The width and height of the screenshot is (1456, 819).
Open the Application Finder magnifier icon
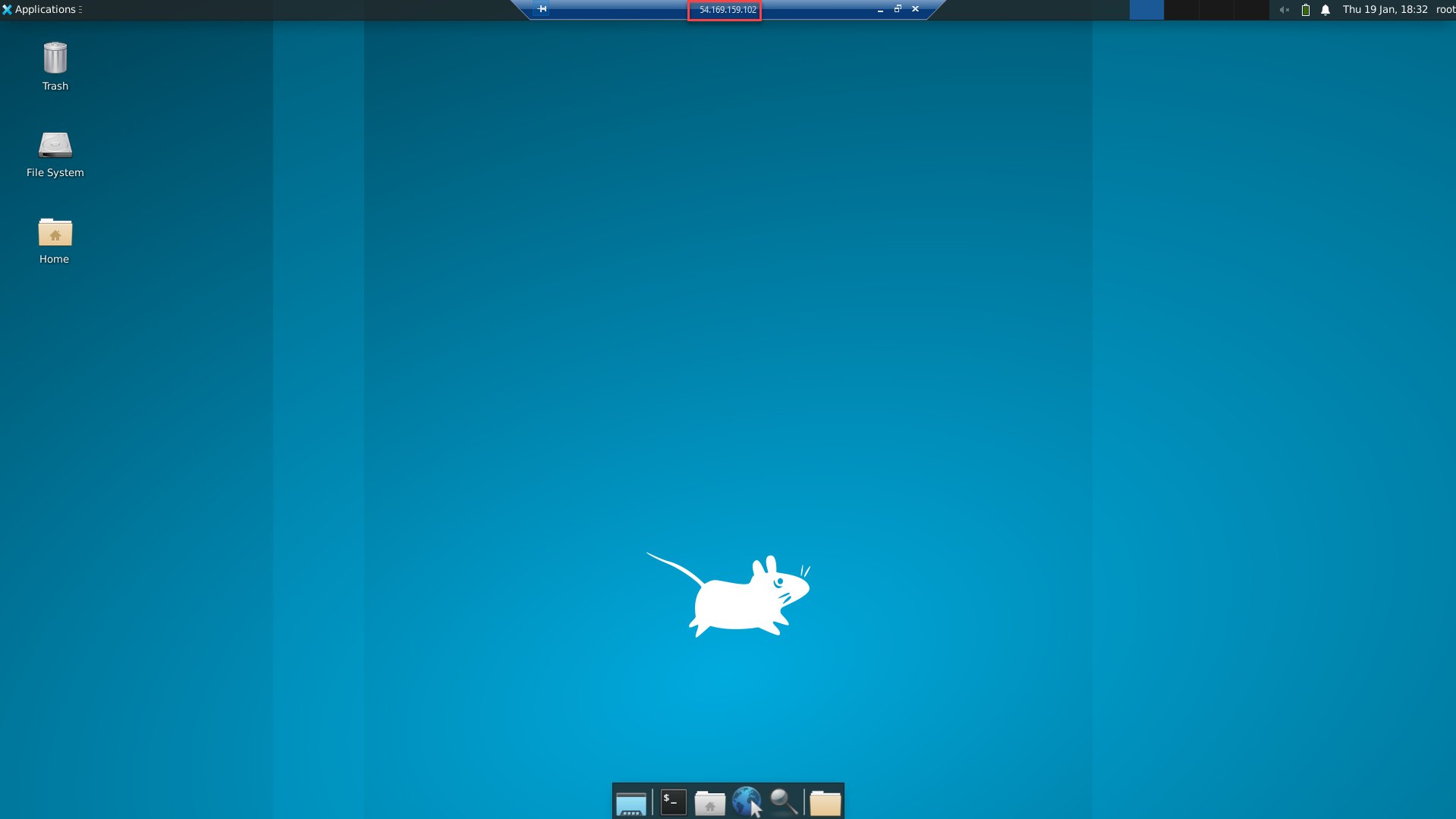[784, 802]
